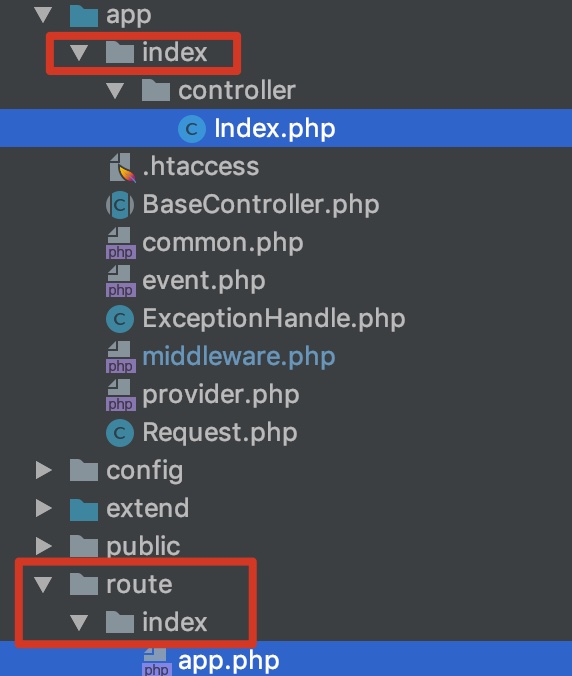Click the BaseController.php abstract class icon

[x=120, y=205]
